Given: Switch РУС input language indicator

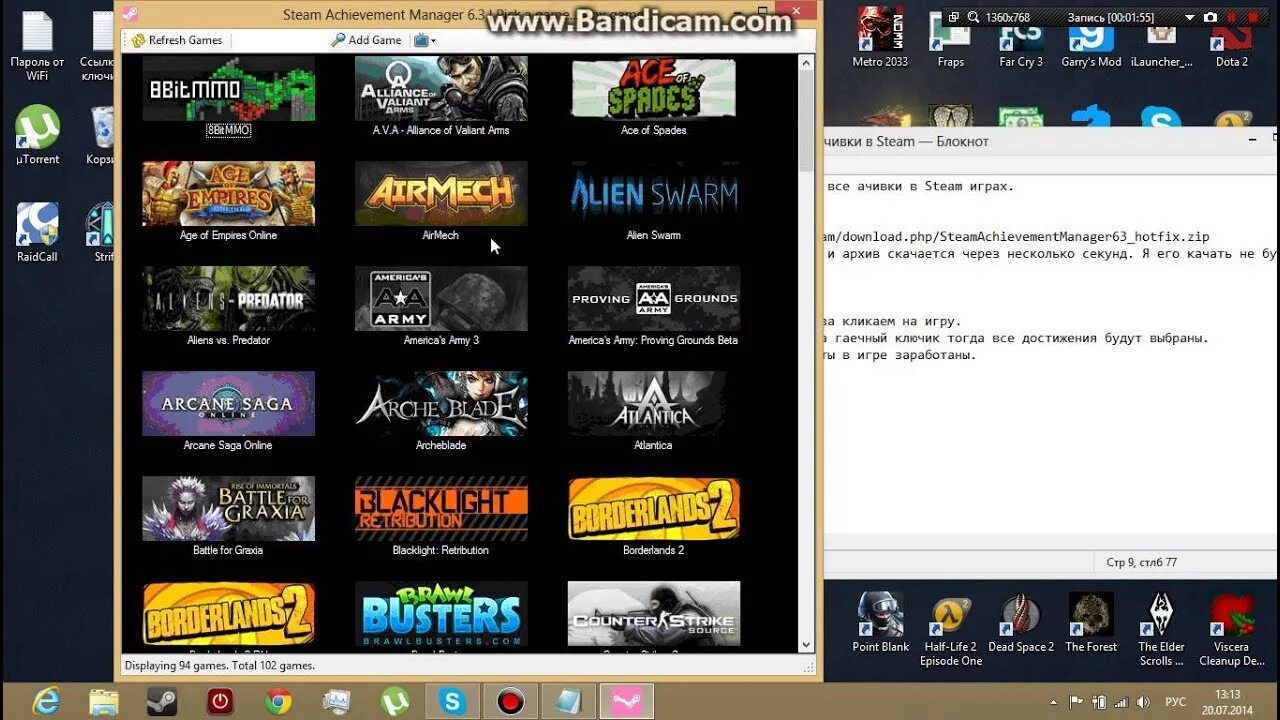Looking at the screenshot, I should point(1178,701).
